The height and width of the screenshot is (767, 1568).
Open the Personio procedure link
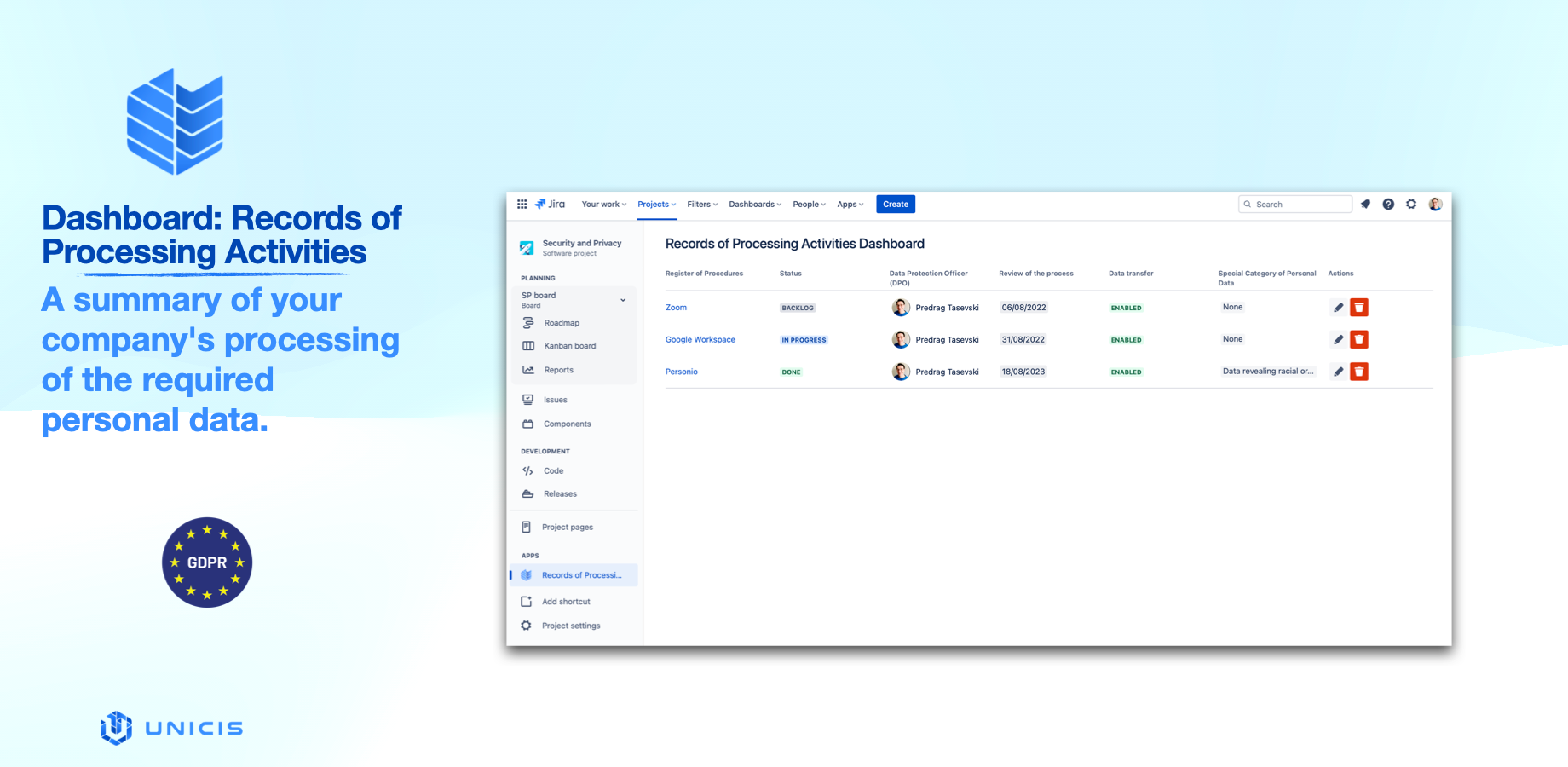click(x=682, y=372)
